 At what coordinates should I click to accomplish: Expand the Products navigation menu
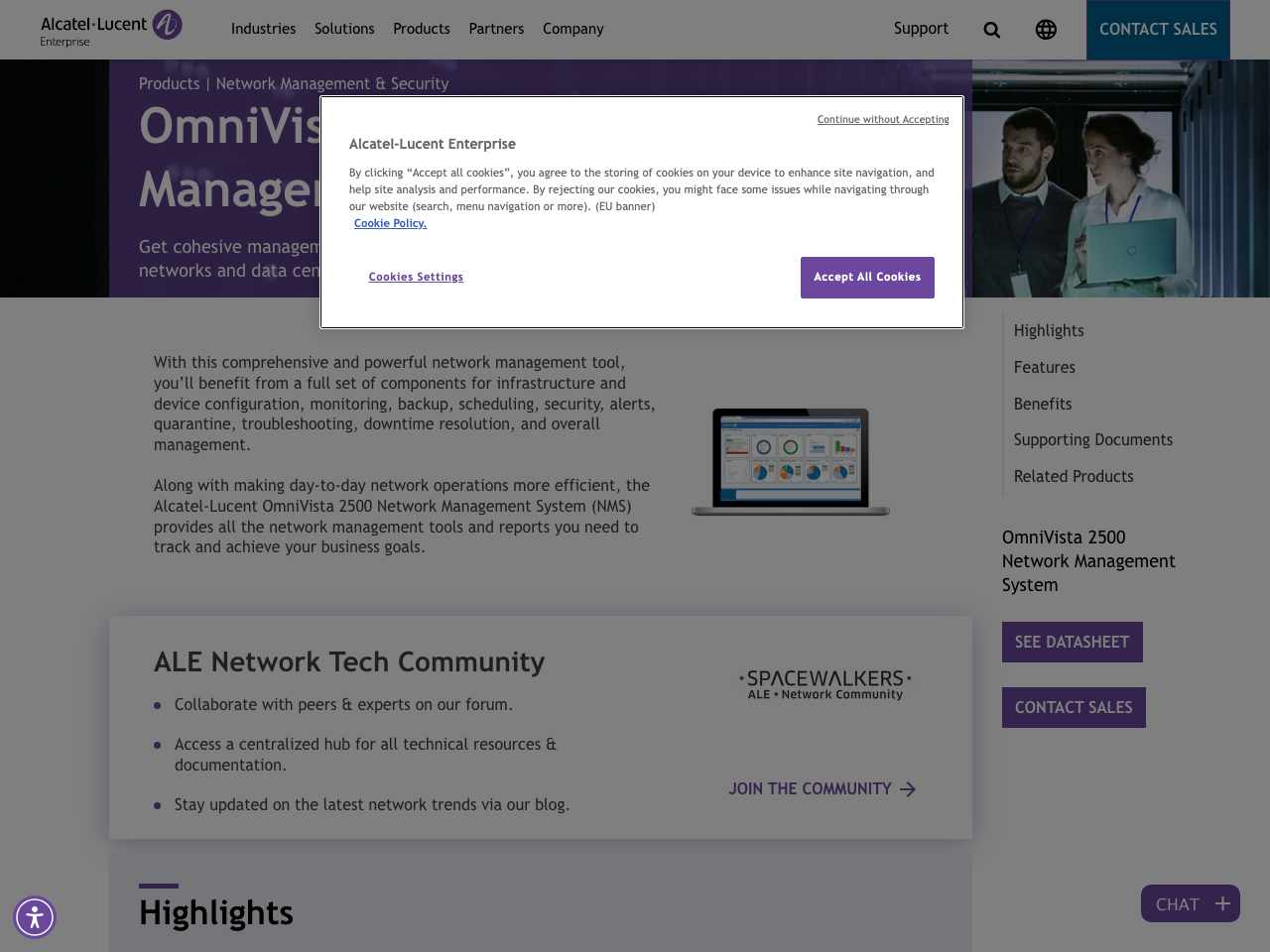(x=421, y=27)
